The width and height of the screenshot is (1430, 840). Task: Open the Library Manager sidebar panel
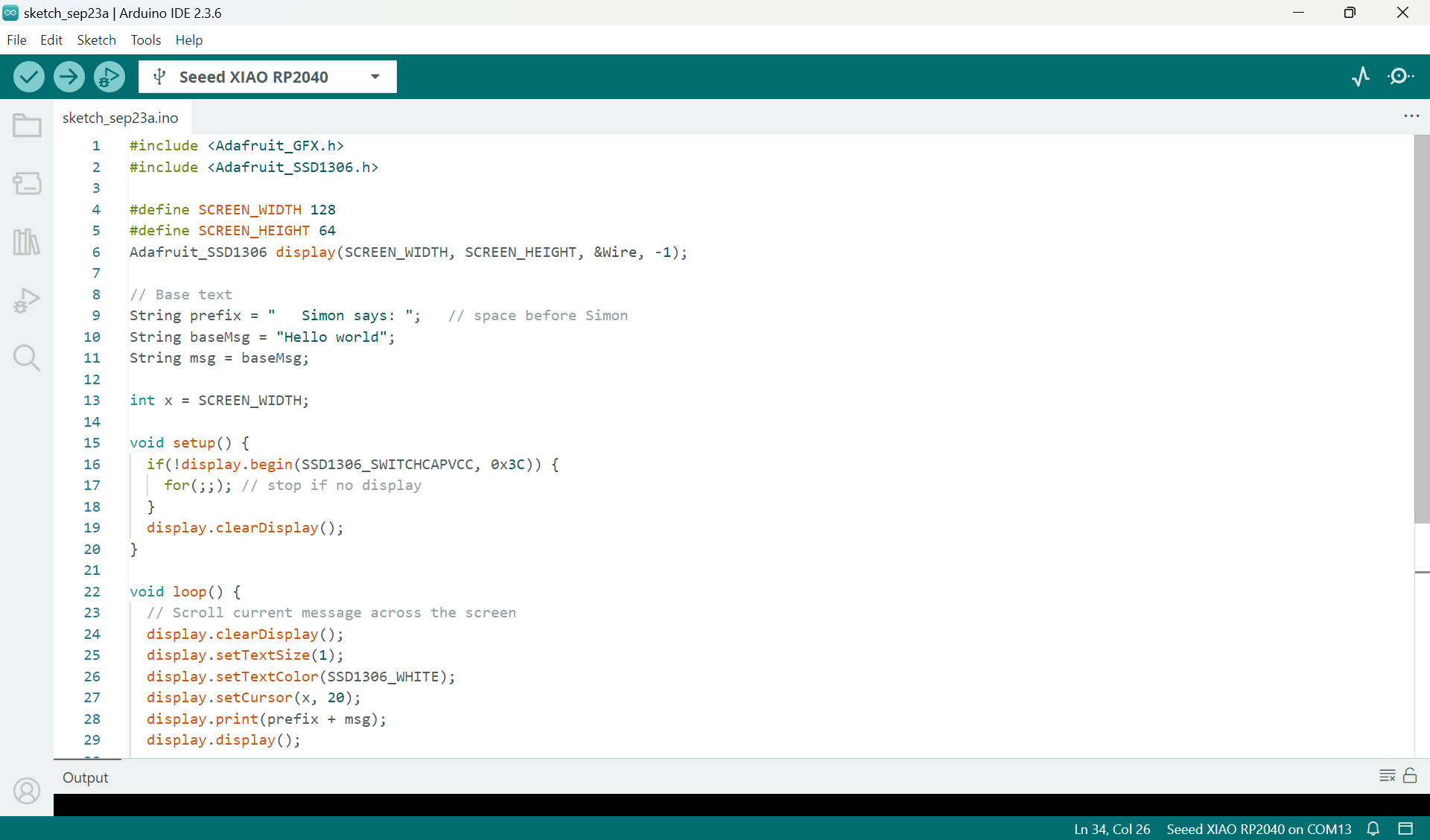(x=27, y=241)
